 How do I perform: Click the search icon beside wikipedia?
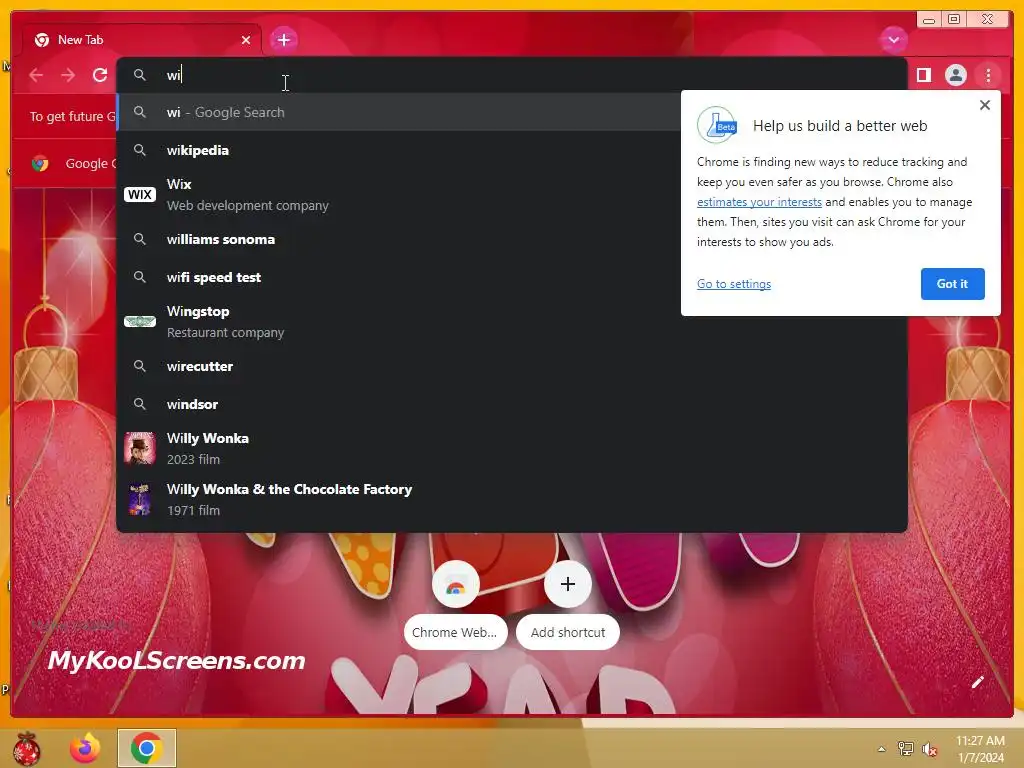(x=140, y=150)
